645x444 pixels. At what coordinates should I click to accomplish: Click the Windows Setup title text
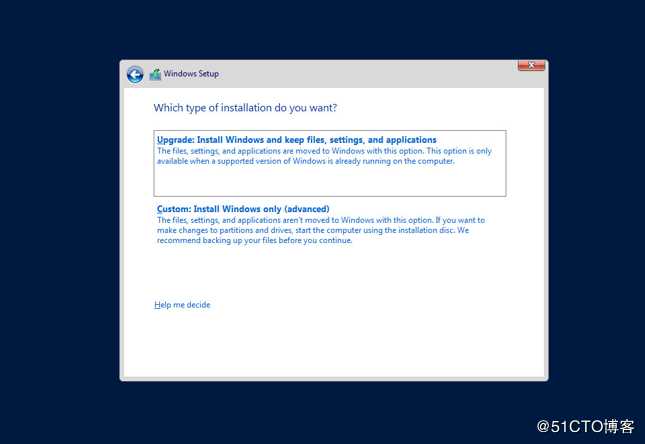[191, 74]
